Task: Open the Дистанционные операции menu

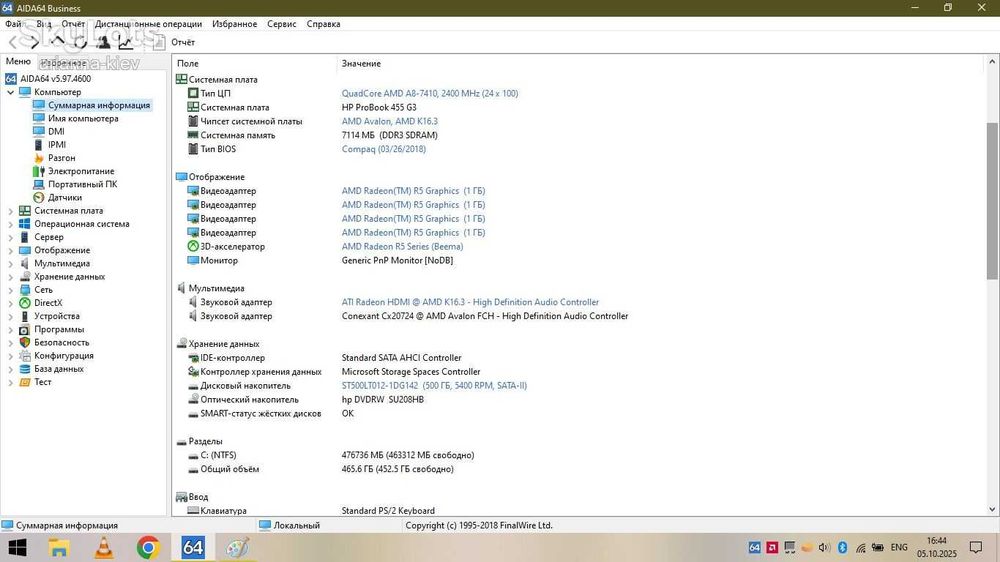Action: [x=149, y=24]
